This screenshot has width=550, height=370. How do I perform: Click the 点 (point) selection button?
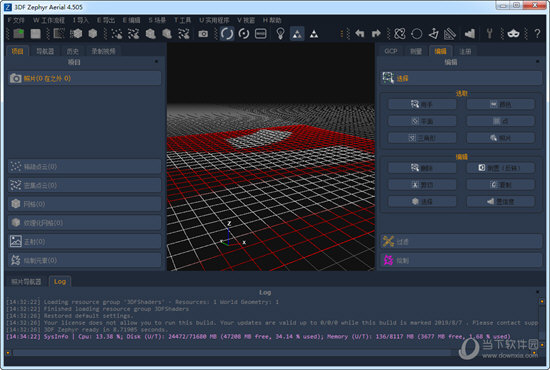click(x=501, y=121)
